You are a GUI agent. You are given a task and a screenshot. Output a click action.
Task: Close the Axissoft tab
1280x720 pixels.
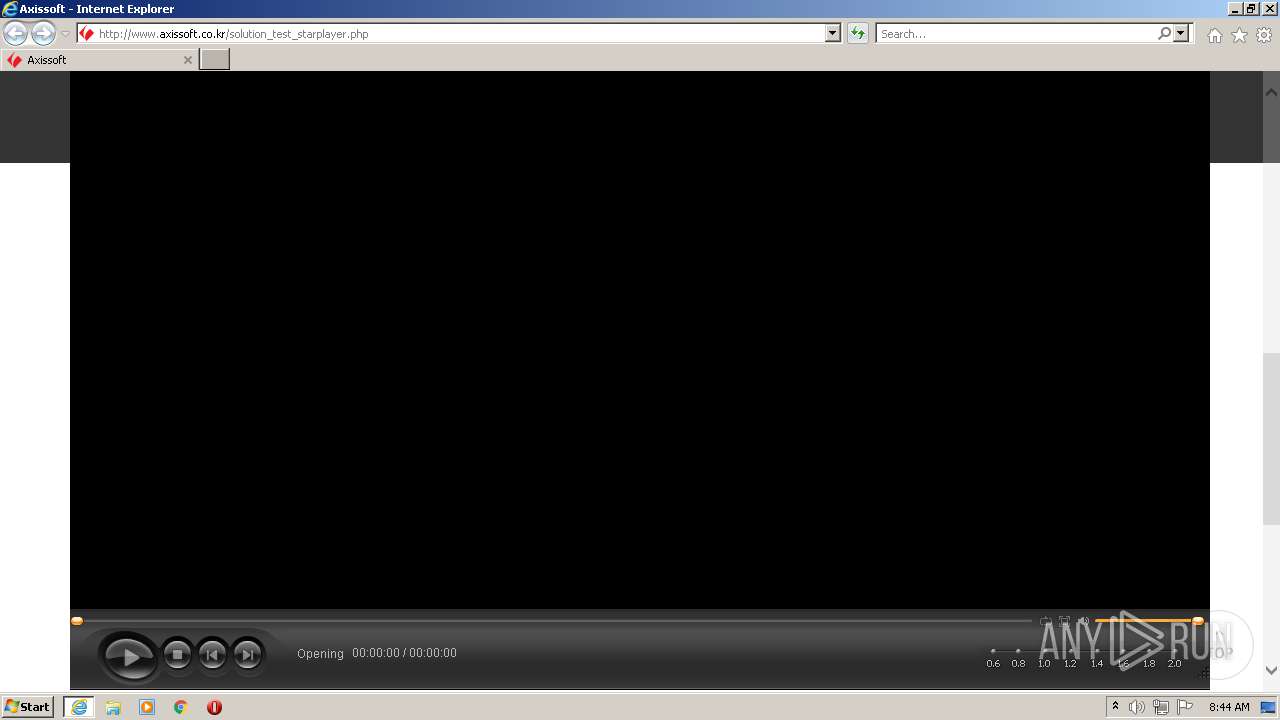(x=187, y=60)
